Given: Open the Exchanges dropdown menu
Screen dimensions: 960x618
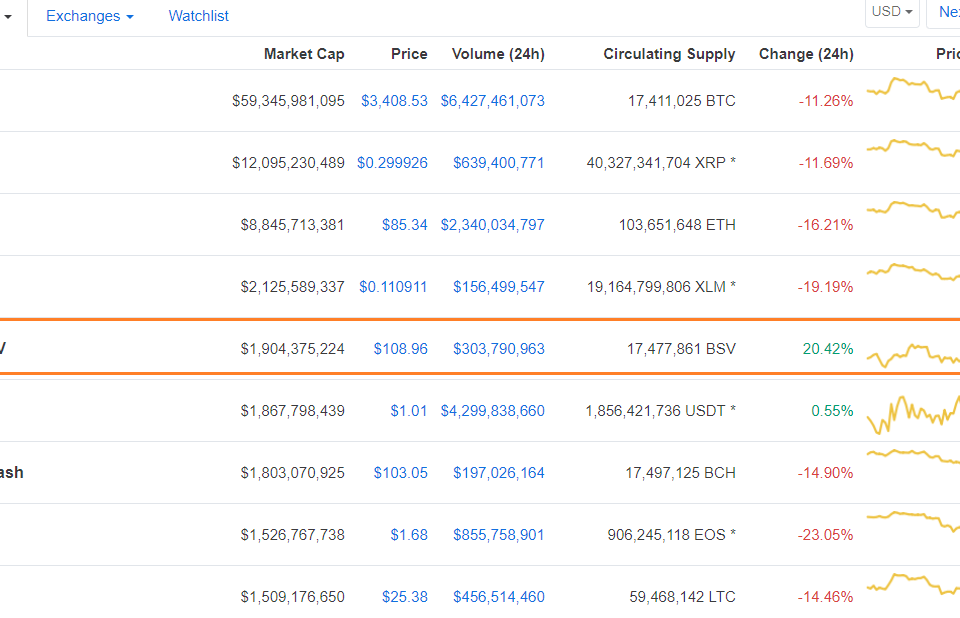Looking at the screenshot, I should click(89, 16).
